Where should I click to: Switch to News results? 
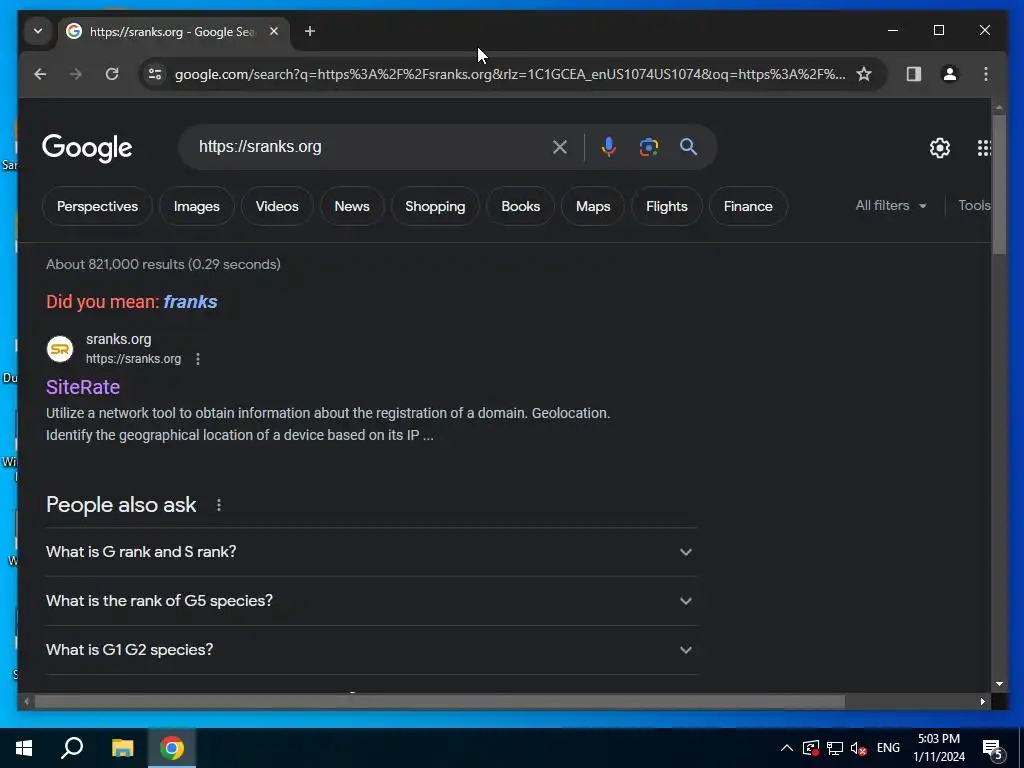coord(352,206)
